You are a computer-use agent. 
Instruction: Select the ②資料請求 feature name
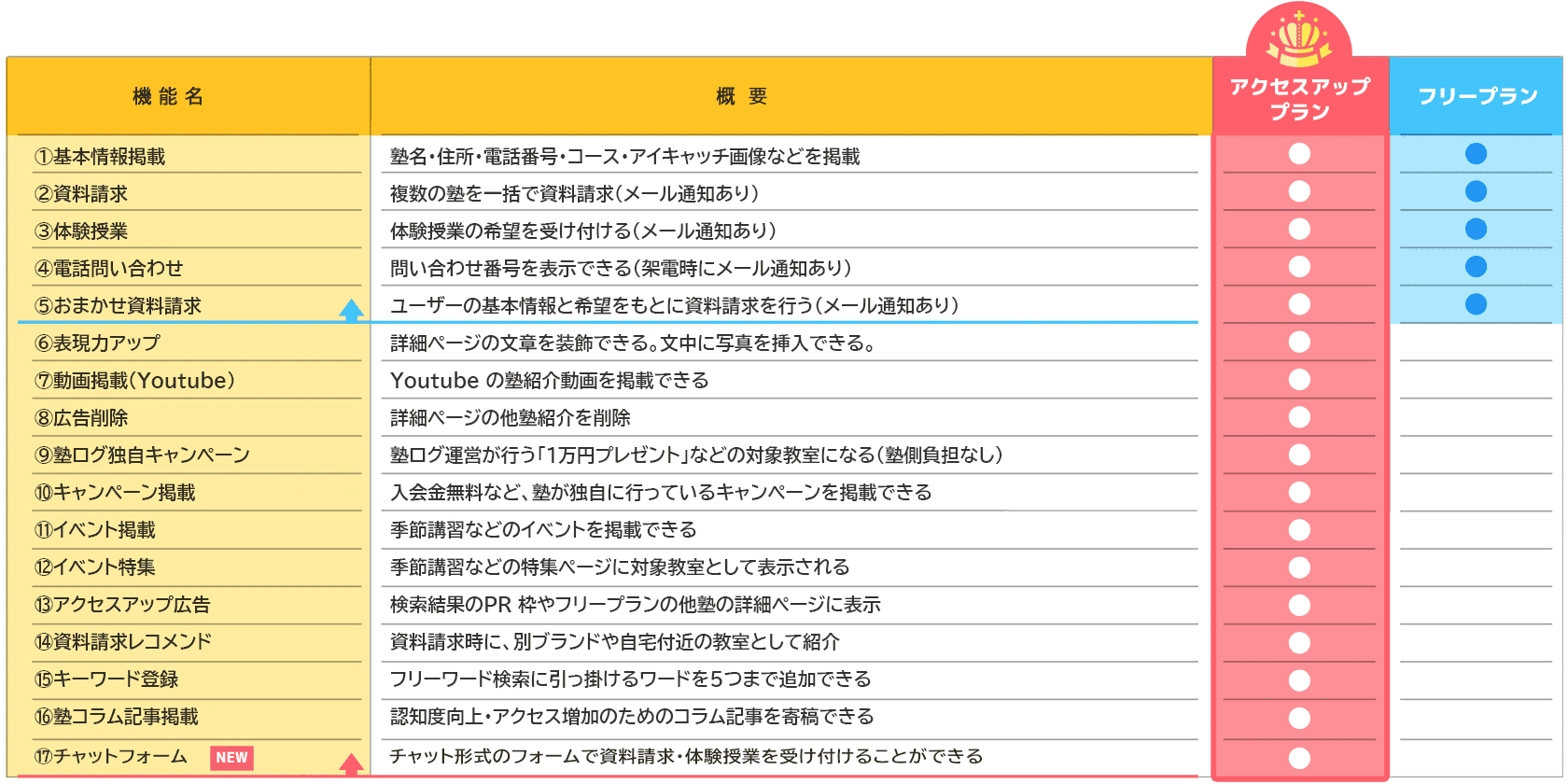(81, 194)
